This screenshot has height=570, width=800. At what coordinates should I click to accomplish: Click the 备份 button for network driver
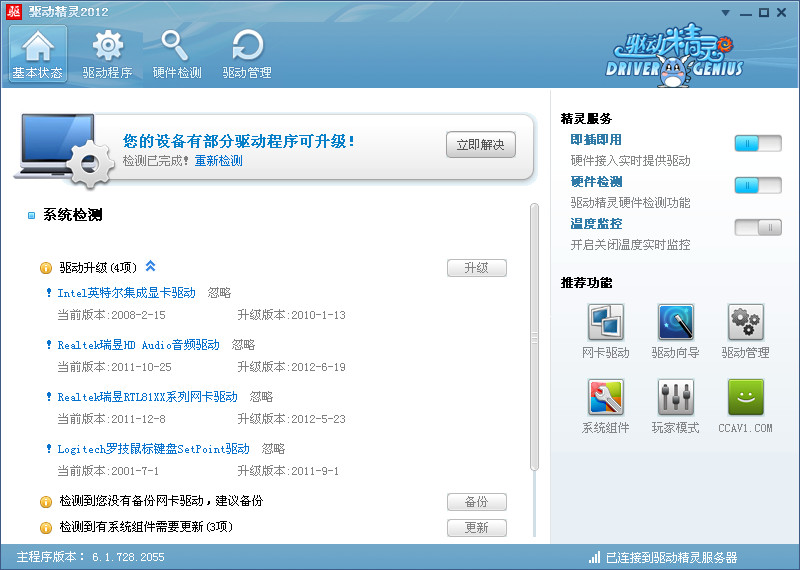[x=477, y=502]
